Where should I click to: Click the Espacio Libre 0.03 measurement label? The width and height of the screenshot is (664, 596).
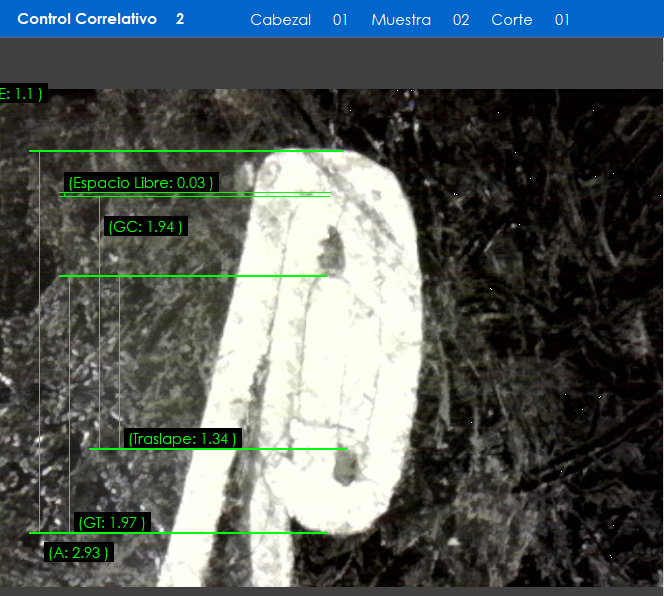[x=141, y=183]
